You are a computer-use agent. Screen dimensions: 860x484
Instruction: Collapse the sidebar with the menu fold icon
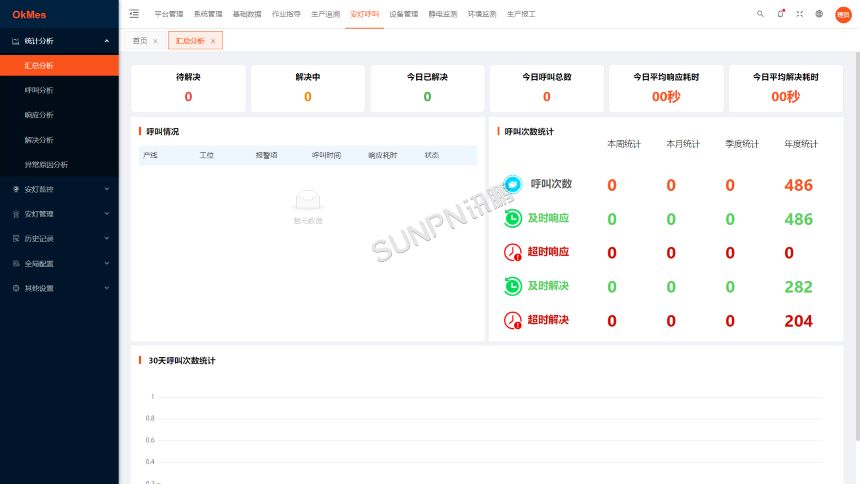click(x=134, y=14)
